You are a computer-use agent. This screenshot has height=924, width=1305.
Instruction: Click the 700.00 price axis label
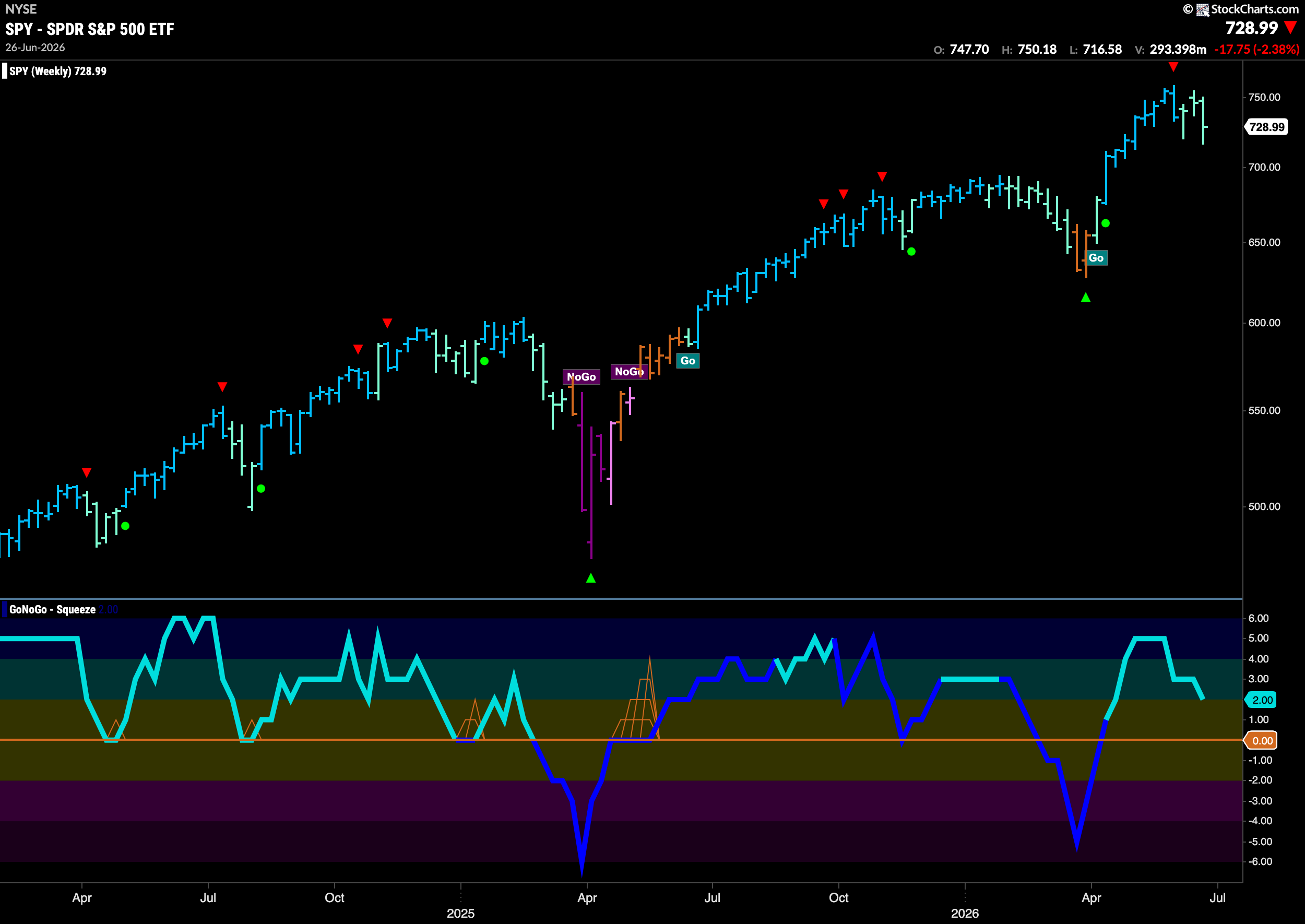pyautogui.click(x=1264, y=167)
